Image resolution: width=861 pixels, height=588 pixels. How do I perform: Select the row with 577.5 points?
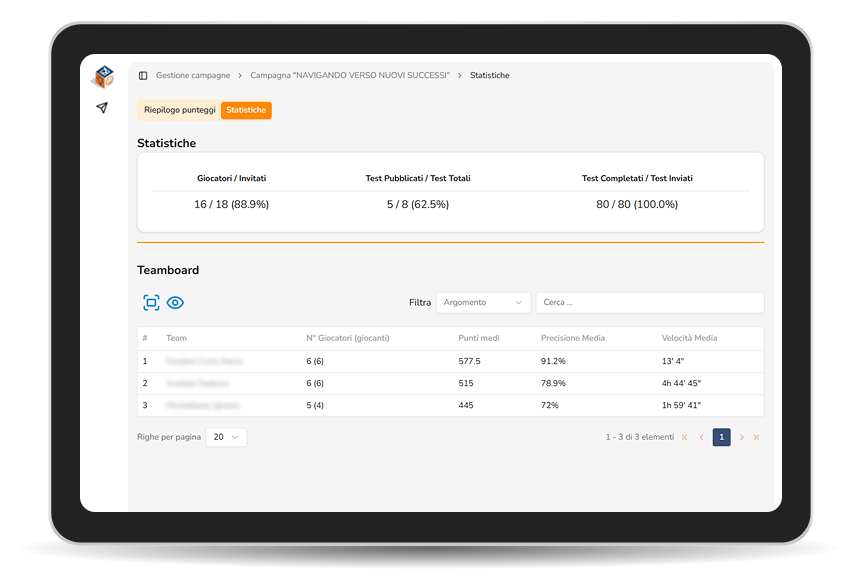(451, 361)
